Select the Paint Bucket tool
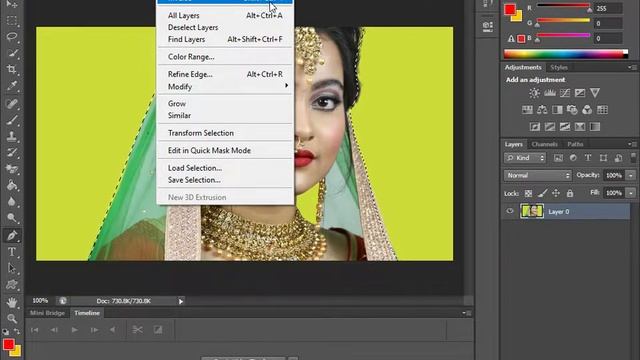Viewport: 640px width, 360px height. [x=12, y=185]
